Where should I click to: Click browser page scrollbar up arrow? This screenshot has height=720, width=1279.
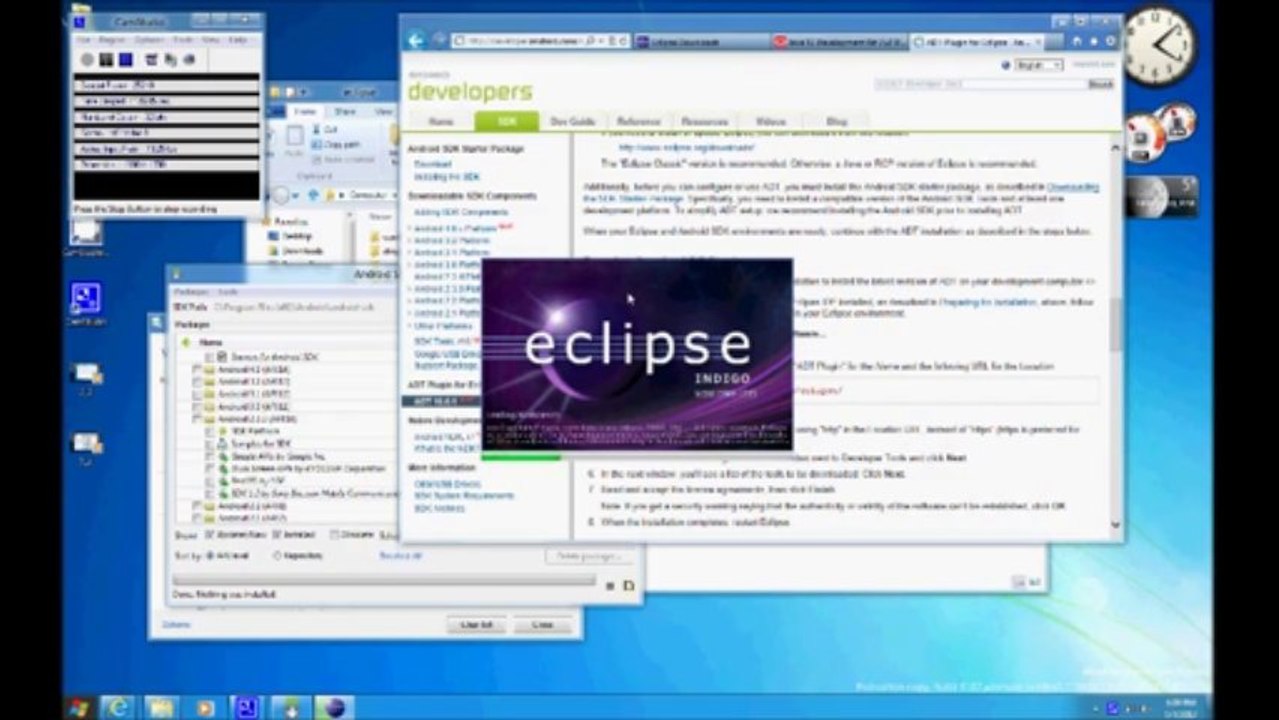point(1115,147)
